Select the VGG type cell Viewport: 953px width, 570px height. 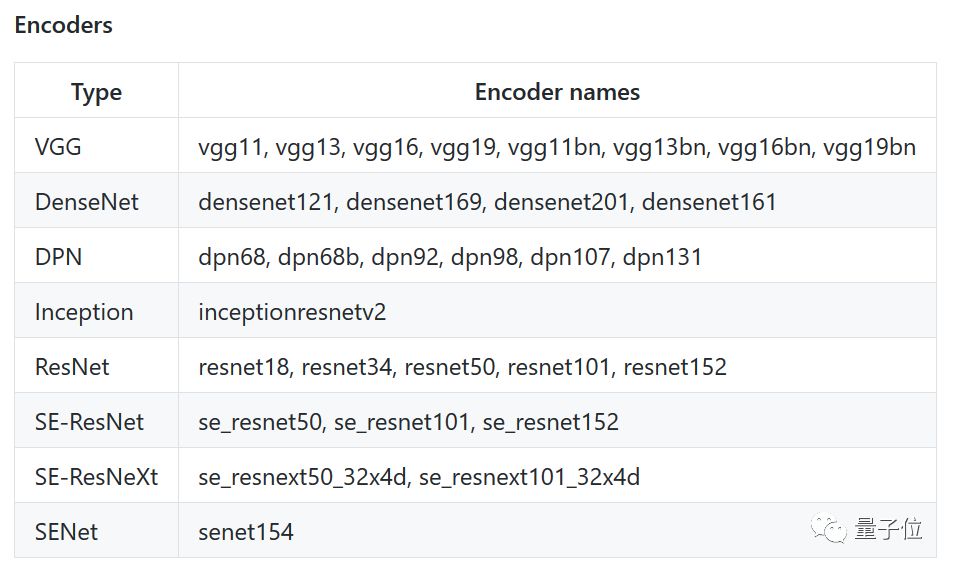tap(58, 147)
